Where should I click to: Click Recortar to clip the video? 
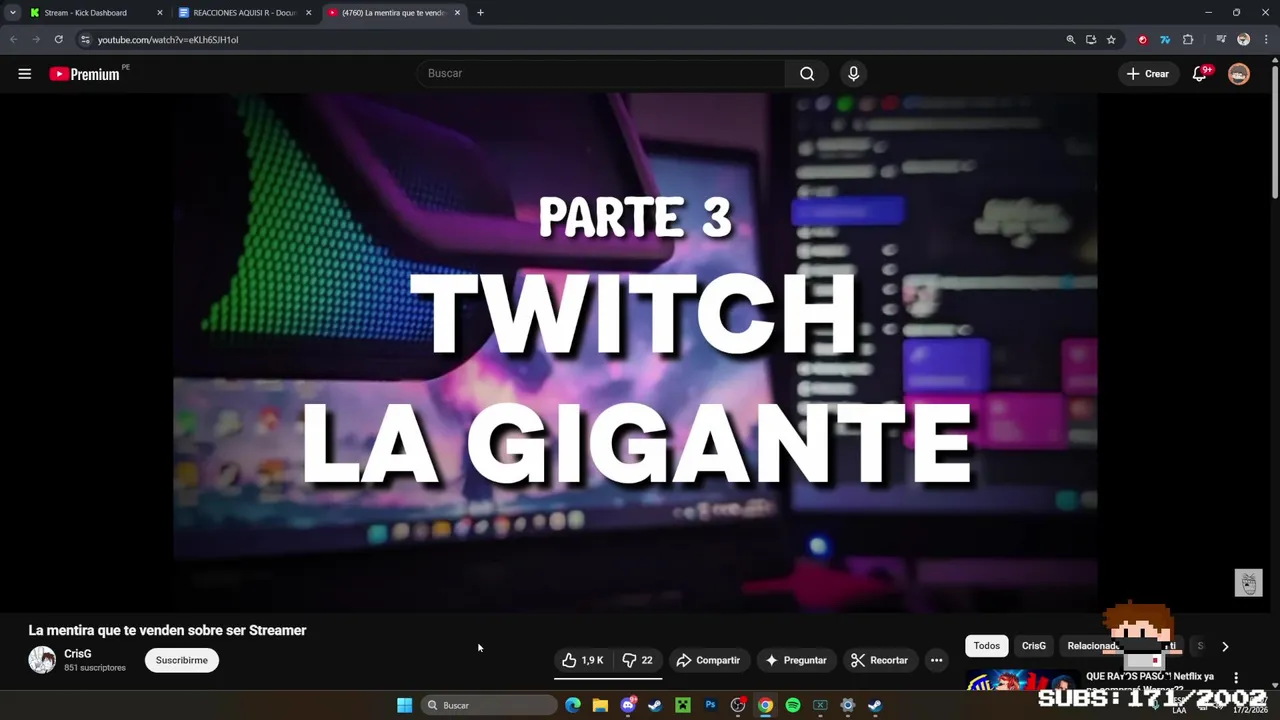pyautogui.click(x=879, y=660)
